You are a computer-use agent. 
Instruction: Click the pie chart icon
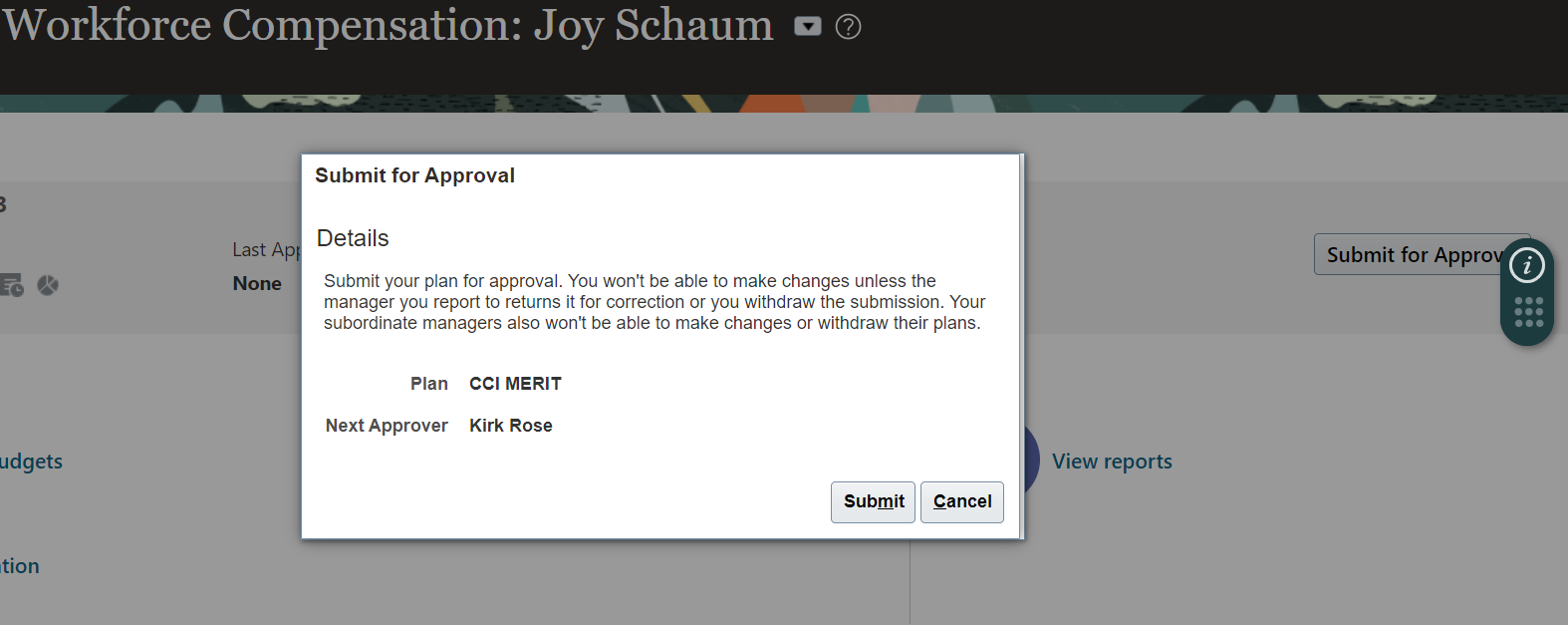[x=48, y=285]
